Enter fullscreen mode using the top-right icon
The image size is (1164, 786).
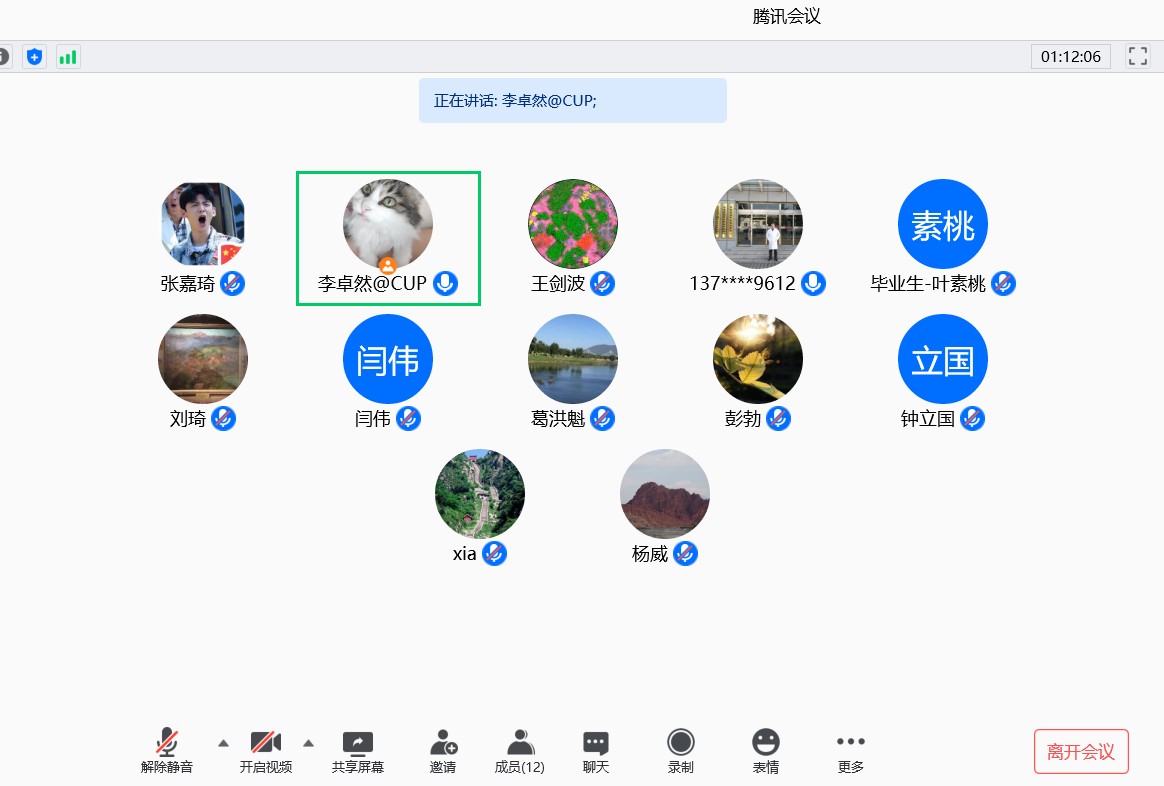tap(1137, 56)
